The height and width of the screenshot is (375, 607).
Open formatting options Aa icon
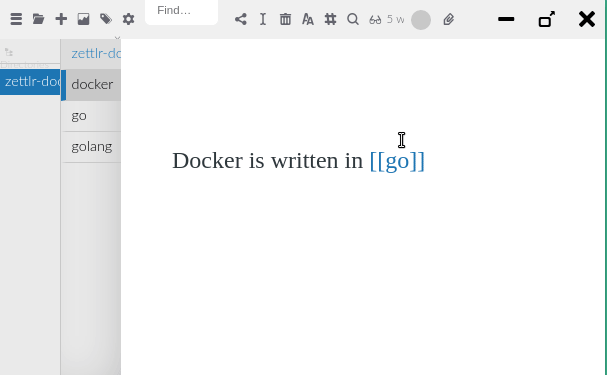(308, 19)
